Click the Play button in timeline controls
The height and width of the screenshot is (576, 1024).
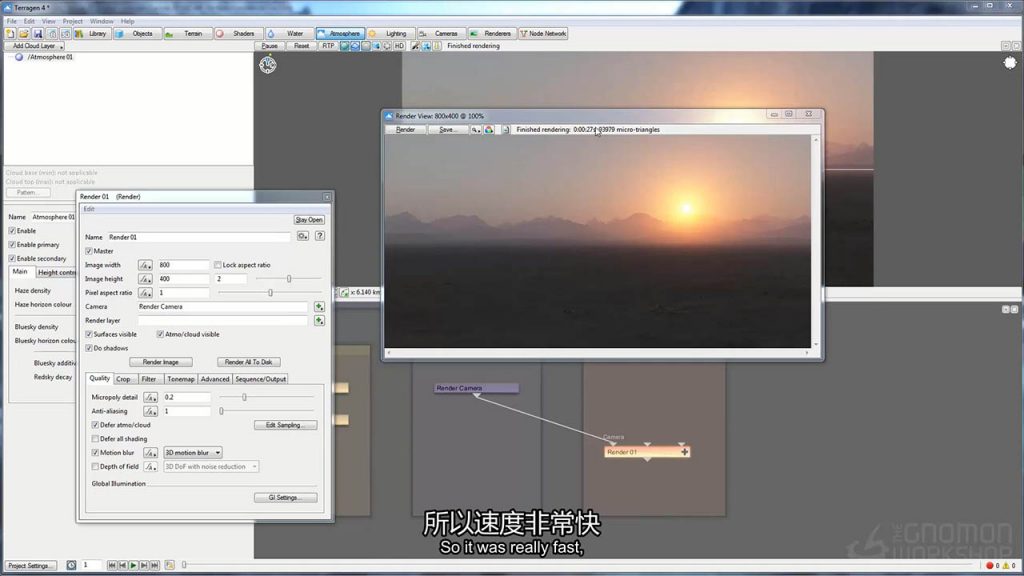133,566
